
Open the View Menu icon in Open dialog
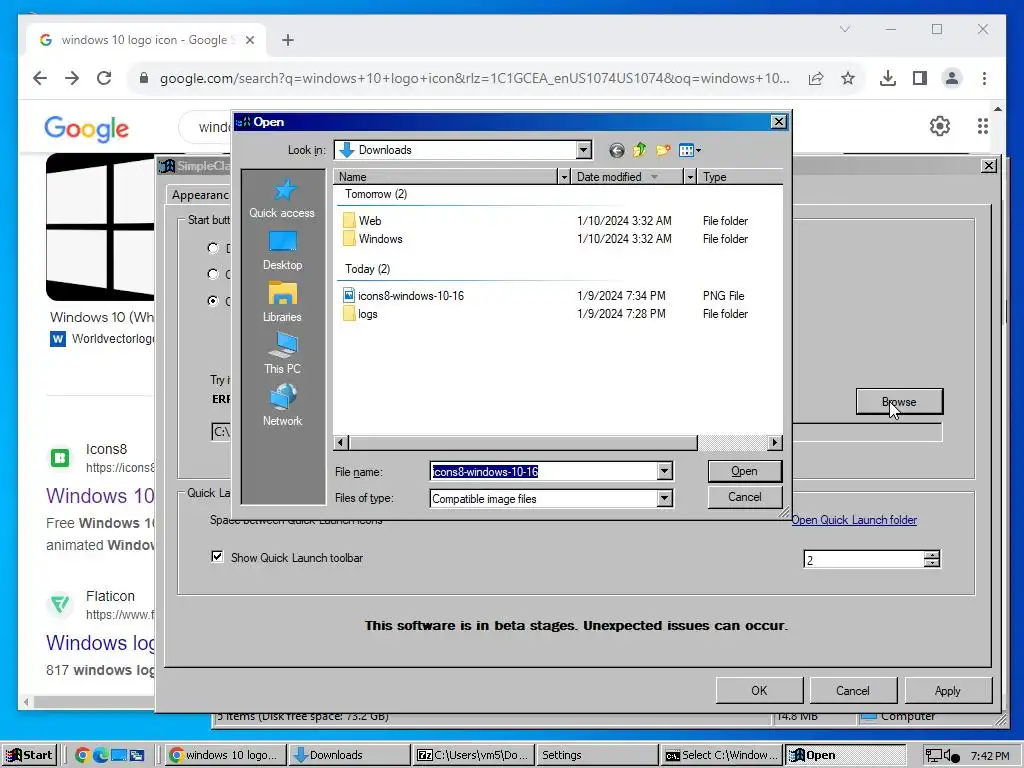coord(690,150)
